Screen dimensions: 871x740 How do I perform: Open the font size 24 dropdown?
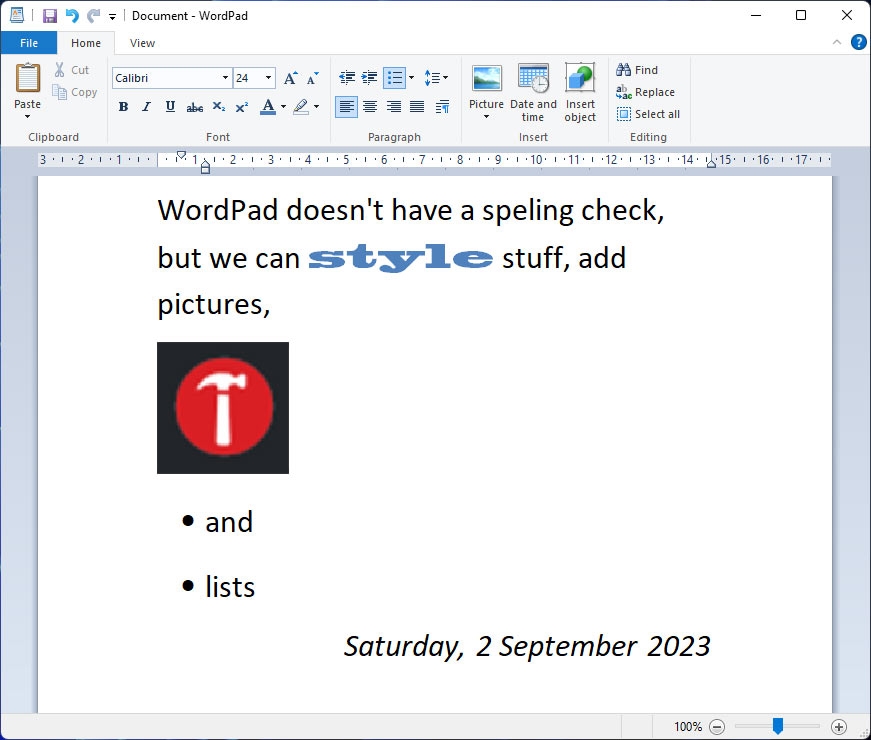point(268,78)
